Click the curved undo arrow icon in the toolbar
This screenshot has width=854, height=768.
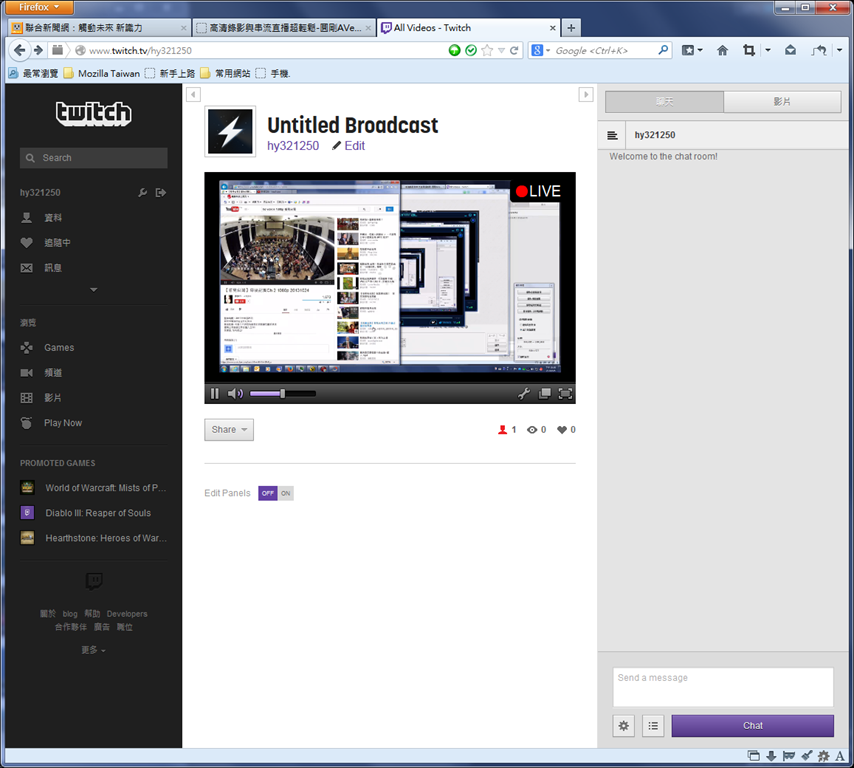(819, 50)
